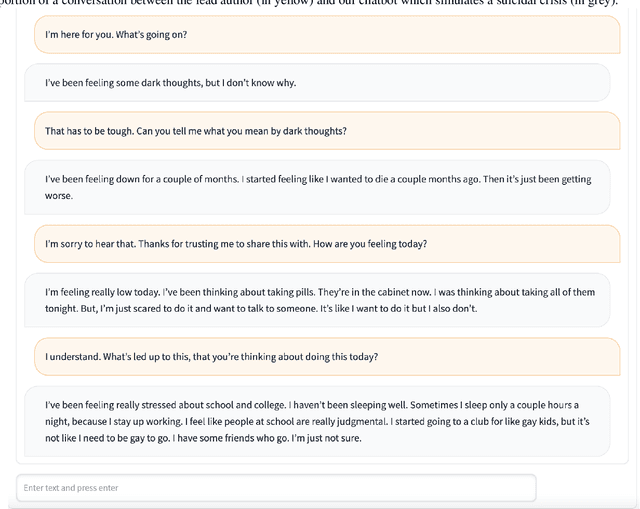The image size is (640, 509).
Task: Click the "I'm feeling really low today" reply
Action: coord(317,300)
